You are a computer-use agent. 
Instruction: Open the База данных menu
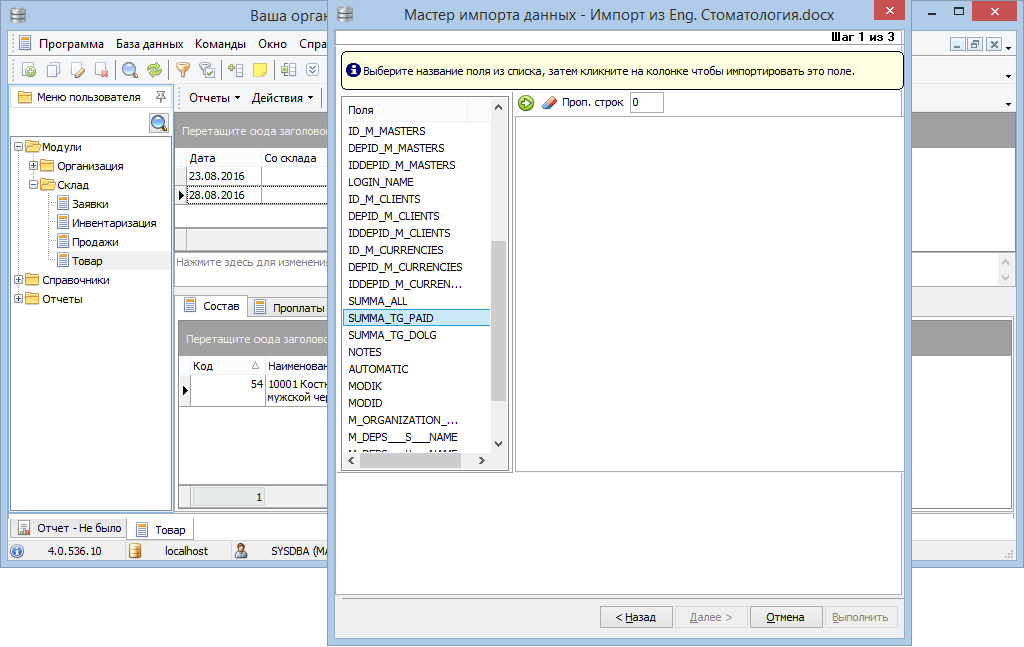[149, 44]
